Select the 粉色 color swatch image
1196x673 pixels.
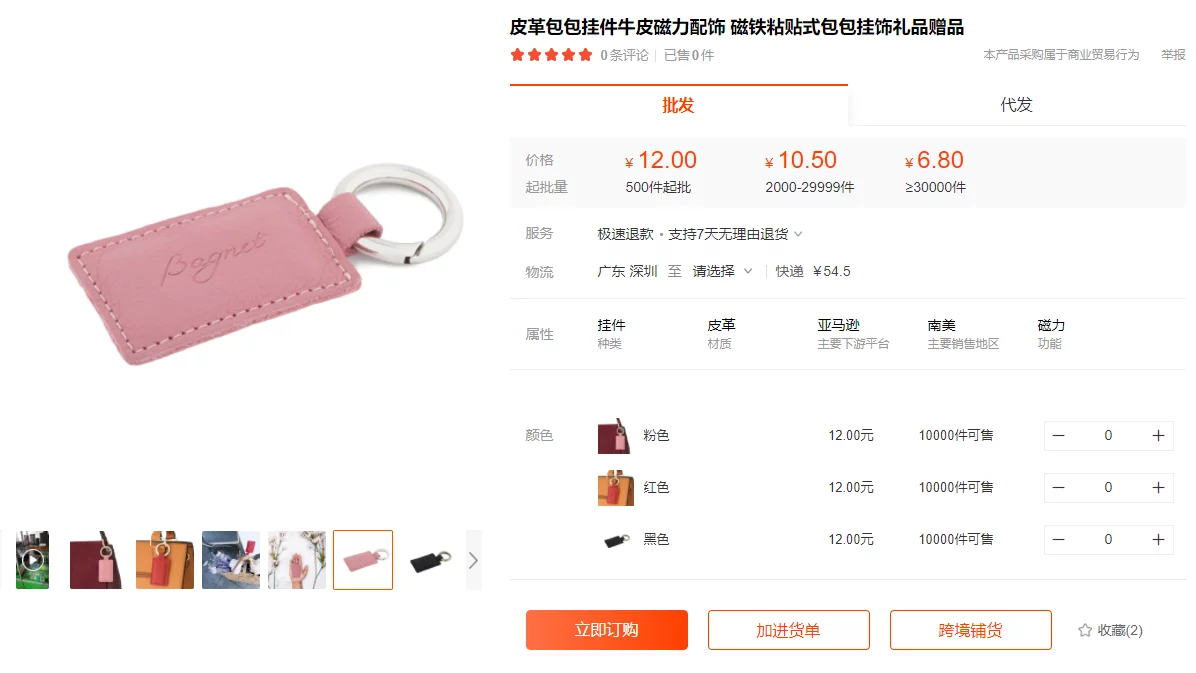tap(615, 436)
